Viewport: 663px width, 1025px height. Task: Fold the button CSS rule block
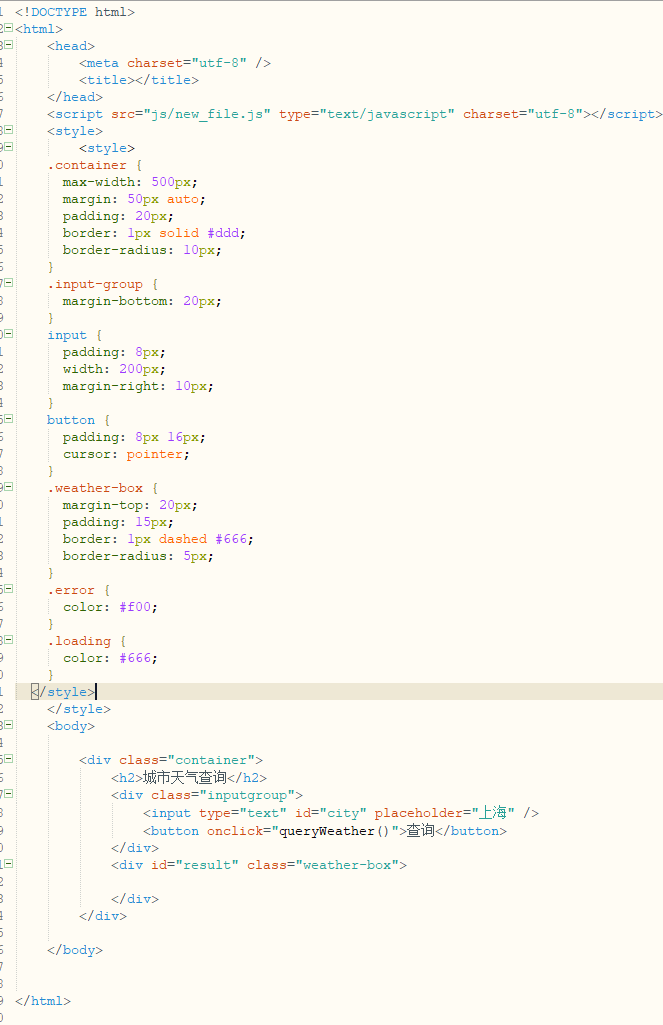tap(8, 419)
